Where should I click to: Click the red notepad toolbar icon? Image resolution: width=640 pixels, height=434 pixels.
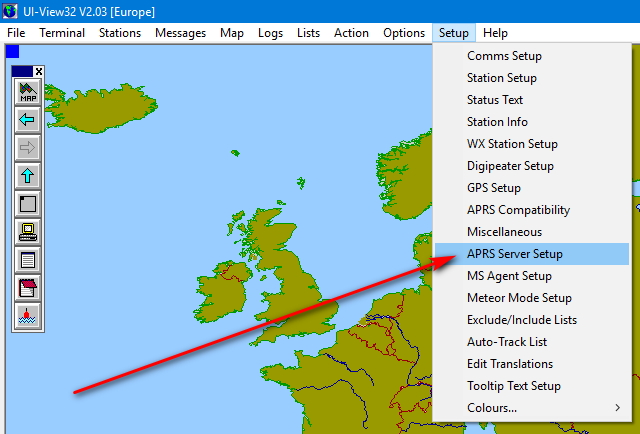[x=28, y=289]
